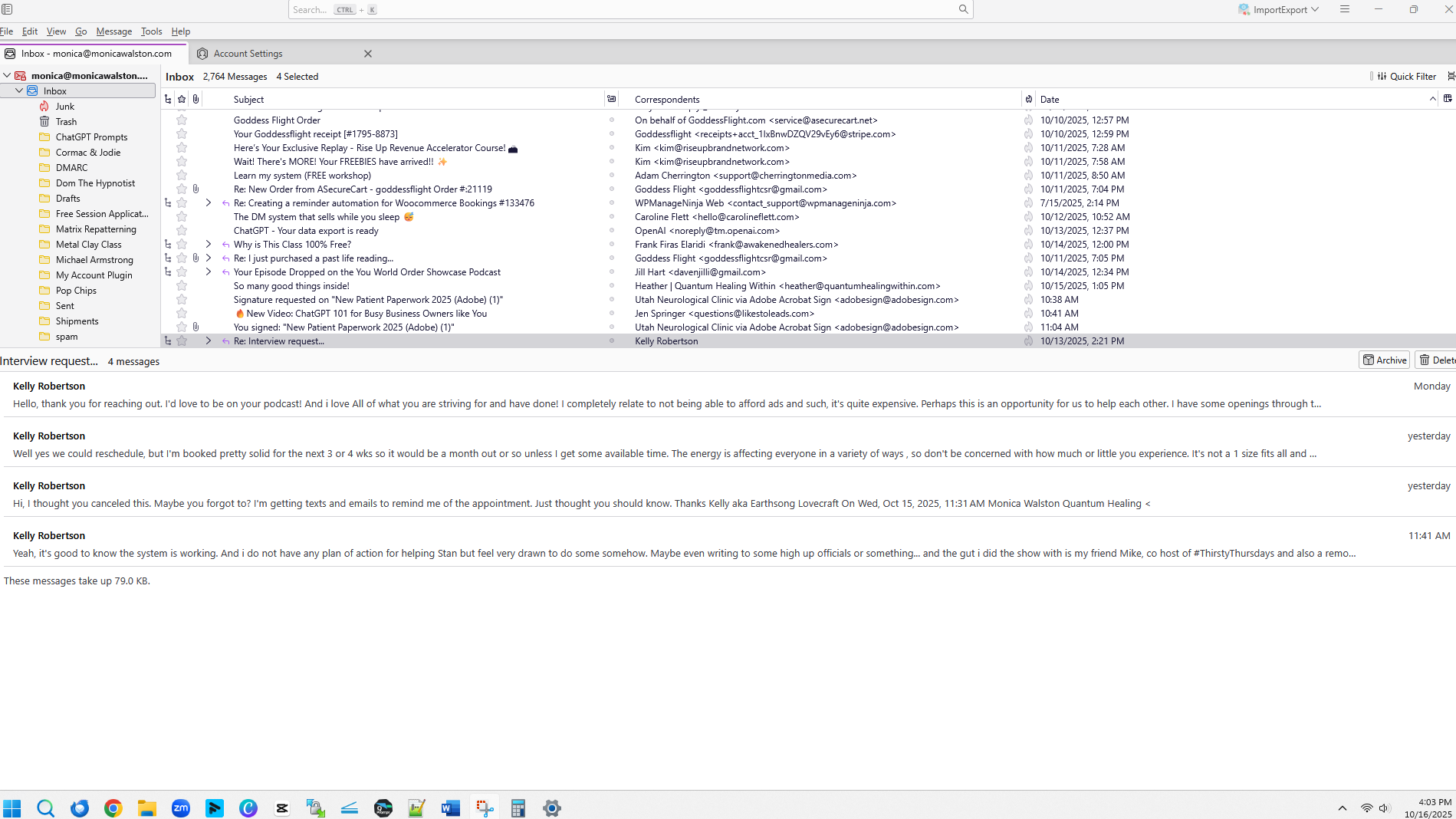
Task: Open Thunderbird from the taskbar
Action: pyautogui.click(x=80, y=807)
